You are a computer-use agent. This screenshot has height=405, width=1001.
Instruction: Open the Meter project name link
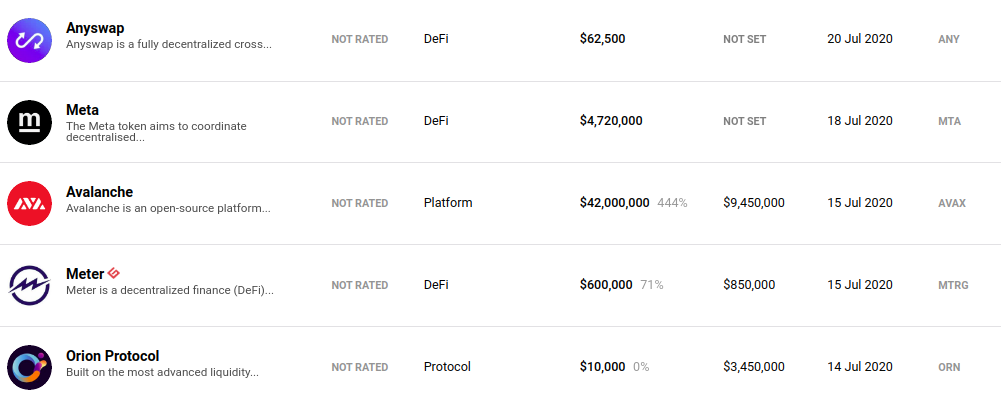click(85, 274)
